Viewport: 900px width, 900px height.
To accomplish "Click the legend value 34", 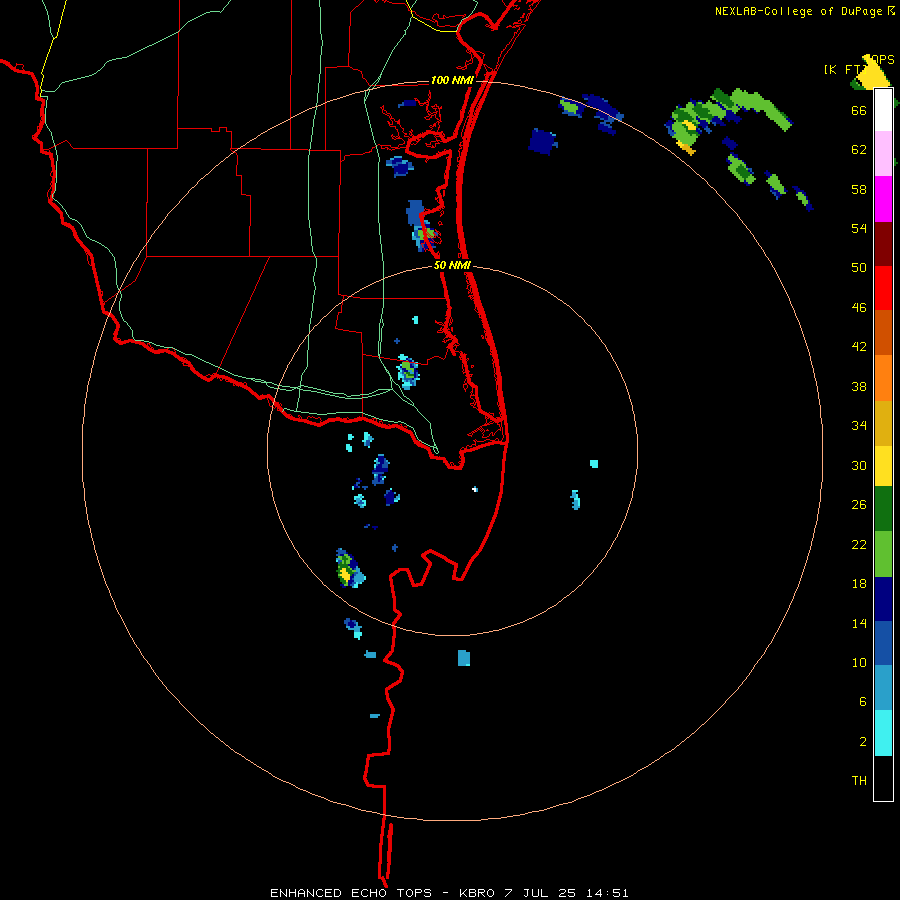I will (x=859, y=426).
